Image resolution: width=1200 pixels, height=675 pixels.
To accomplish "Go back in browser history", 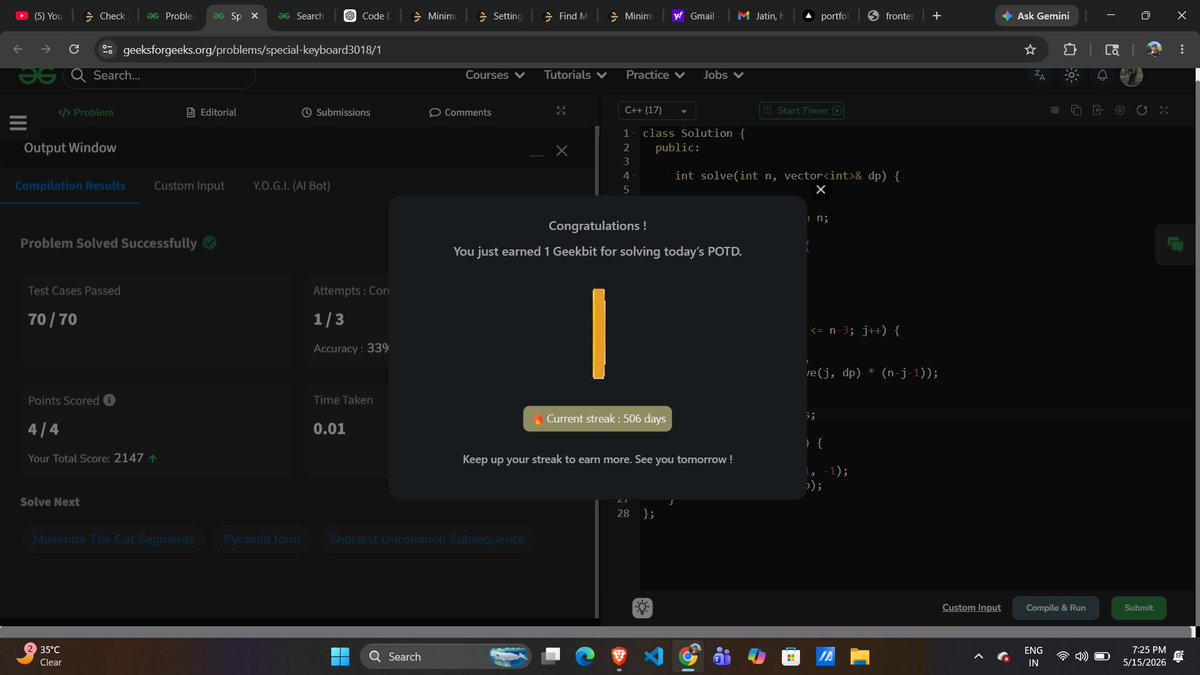I will [19, 49].
